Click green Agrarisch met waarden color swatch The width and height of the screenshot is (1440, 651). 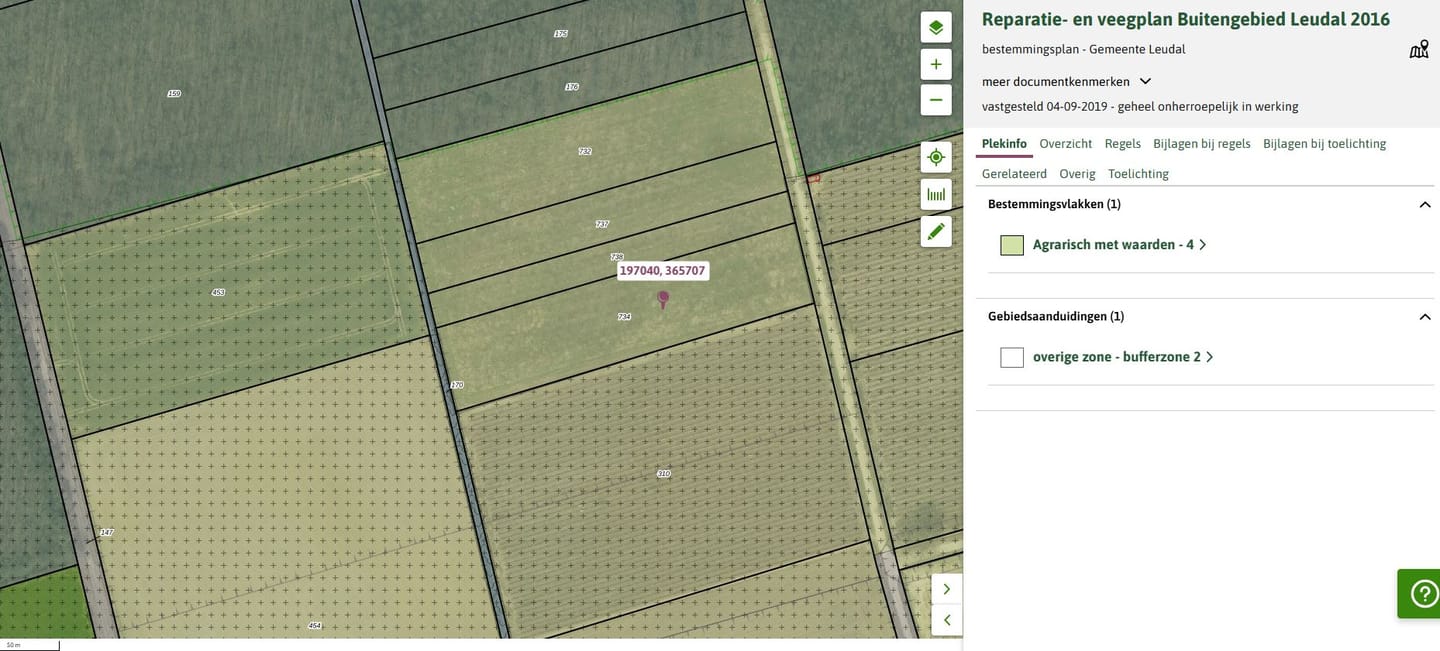click(1012, 245)
